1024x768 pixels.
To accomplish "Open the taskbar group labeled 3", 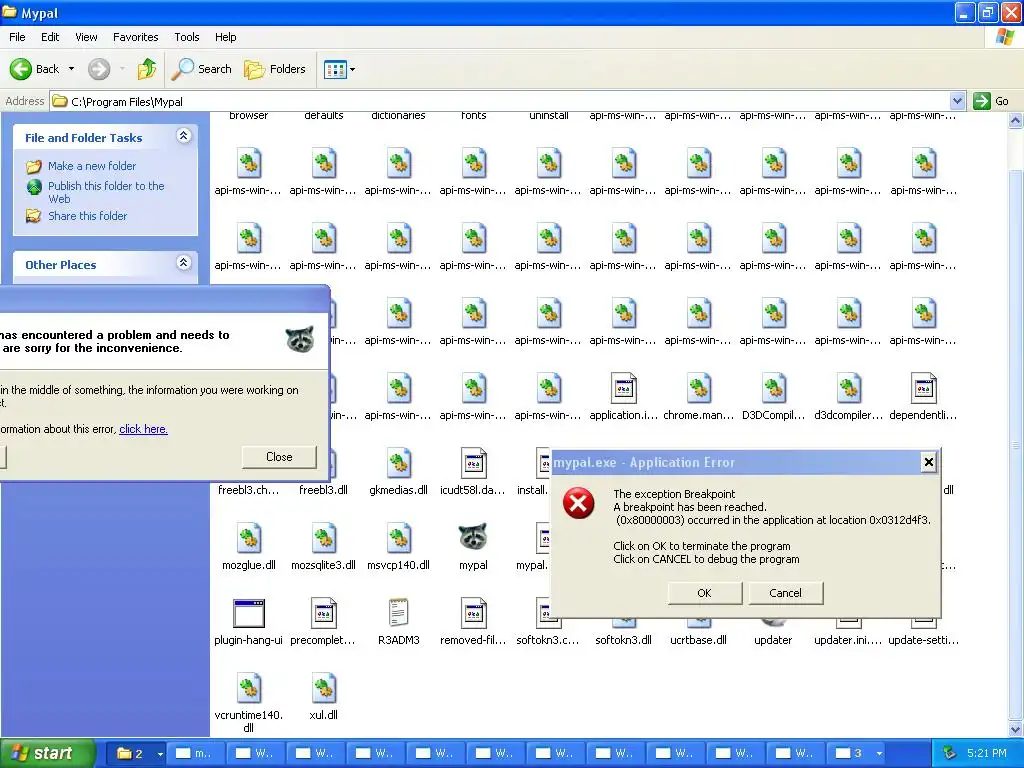I will 857,754.
